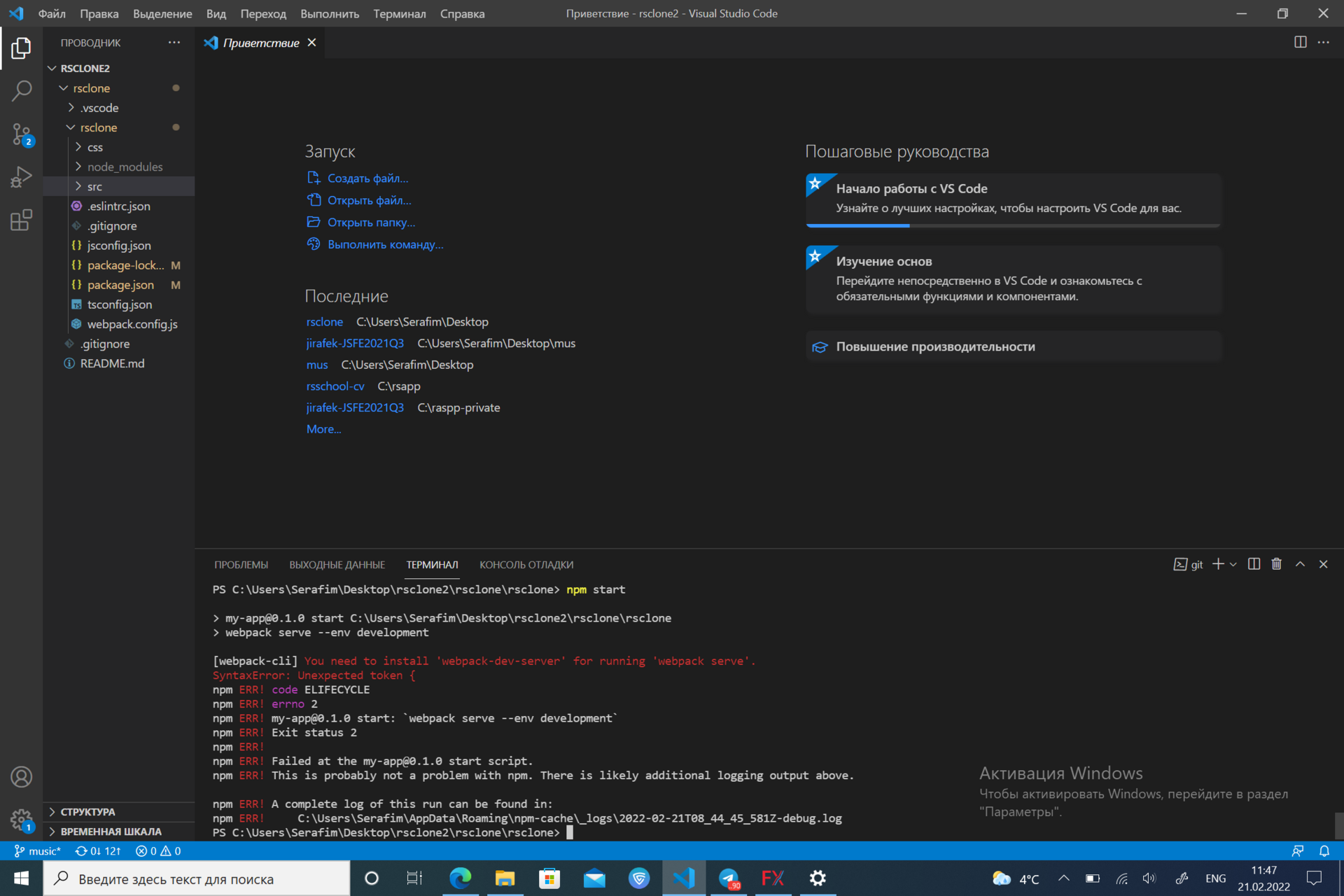Click the Windows Start button

21,878
